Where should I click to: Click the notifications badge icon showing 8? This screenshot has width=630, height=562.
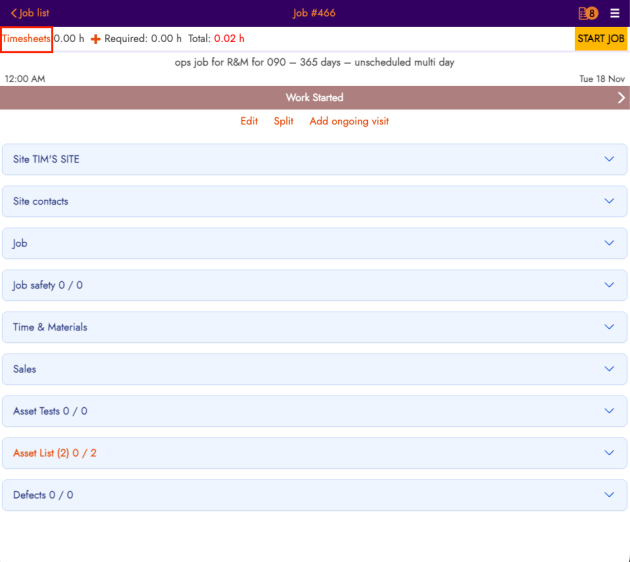[x=588, y=13]
